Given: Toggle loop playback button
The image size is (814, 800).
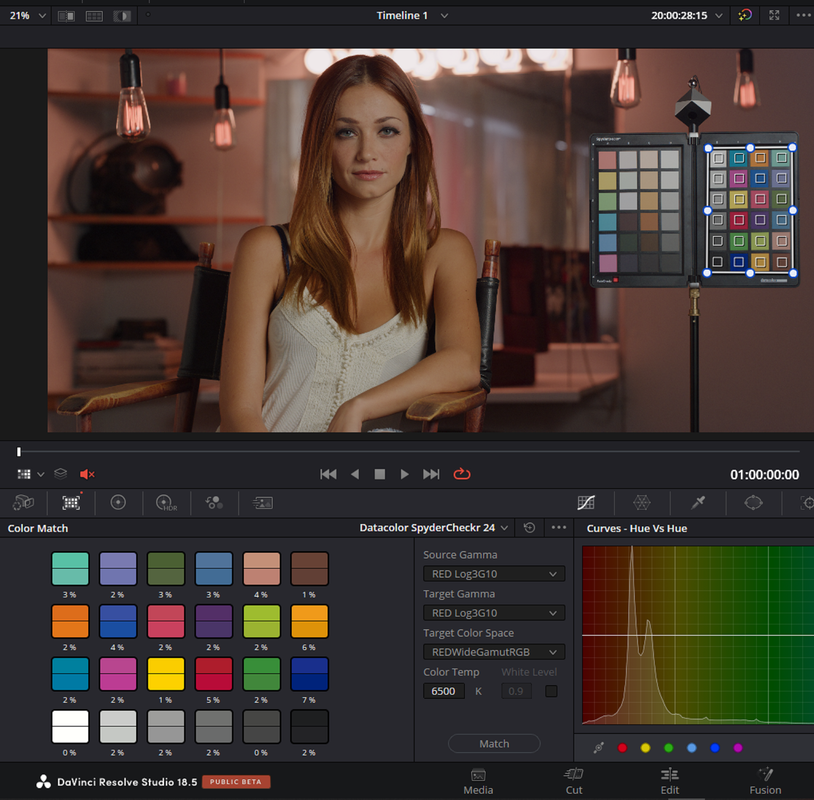Looking at the screenshot, I should tap(462, 474).
